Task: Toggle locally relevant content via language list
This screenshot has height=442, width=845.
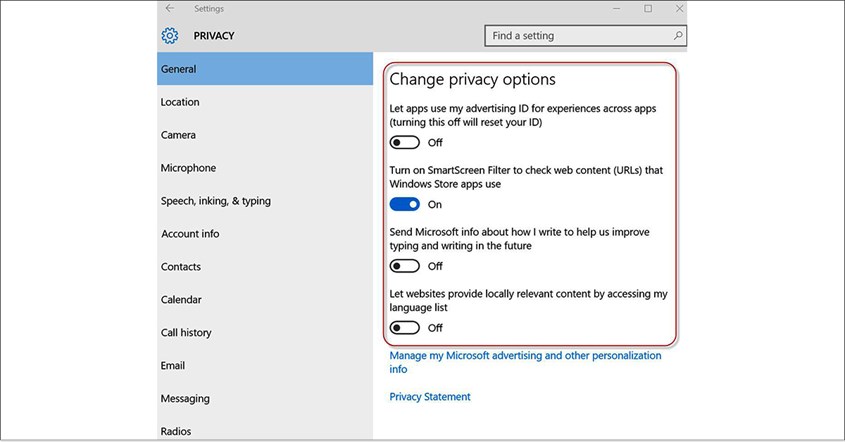Action: click(x=405, y=328)
